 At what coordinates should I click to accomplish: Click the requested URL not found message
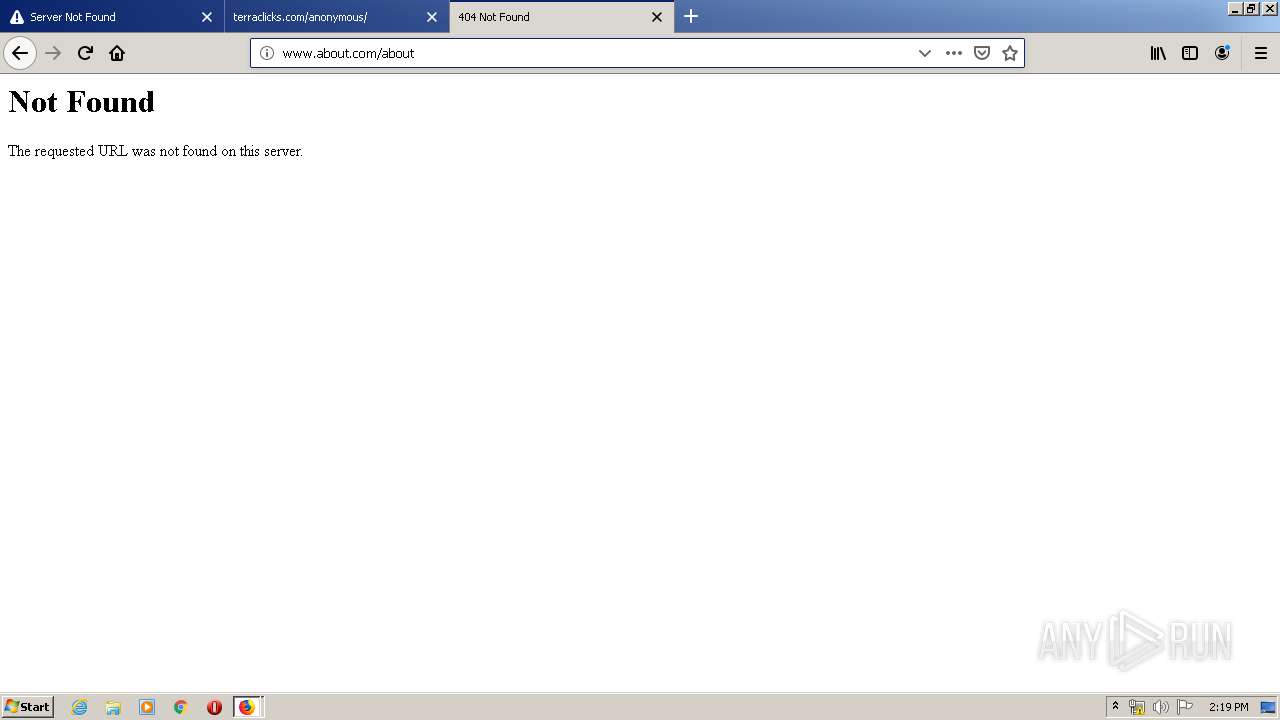[155, 151]
